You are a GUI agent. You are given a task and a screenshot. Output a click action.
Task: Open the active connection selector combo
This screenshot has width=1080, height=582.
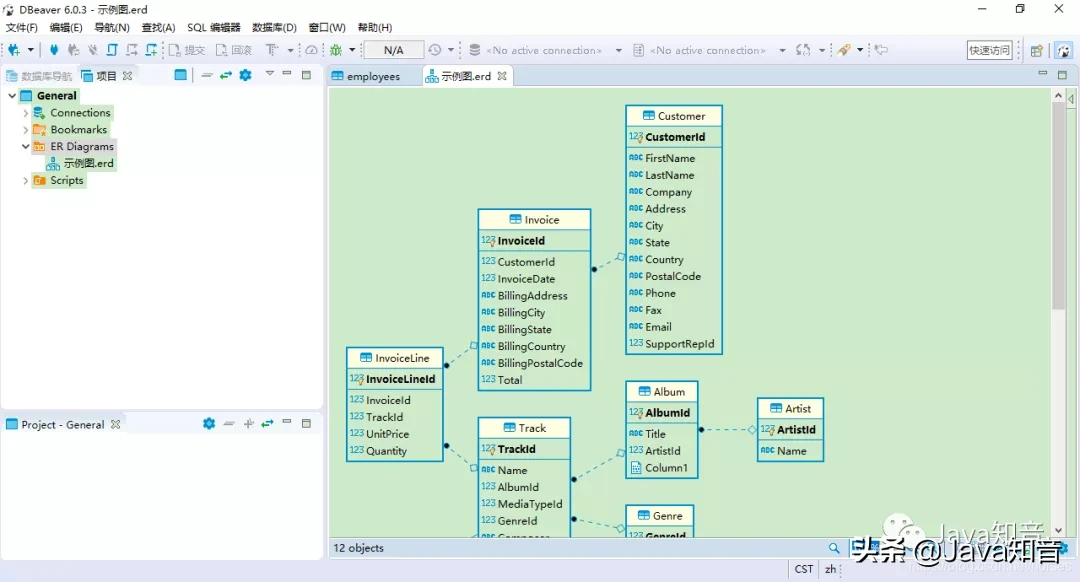546,50
